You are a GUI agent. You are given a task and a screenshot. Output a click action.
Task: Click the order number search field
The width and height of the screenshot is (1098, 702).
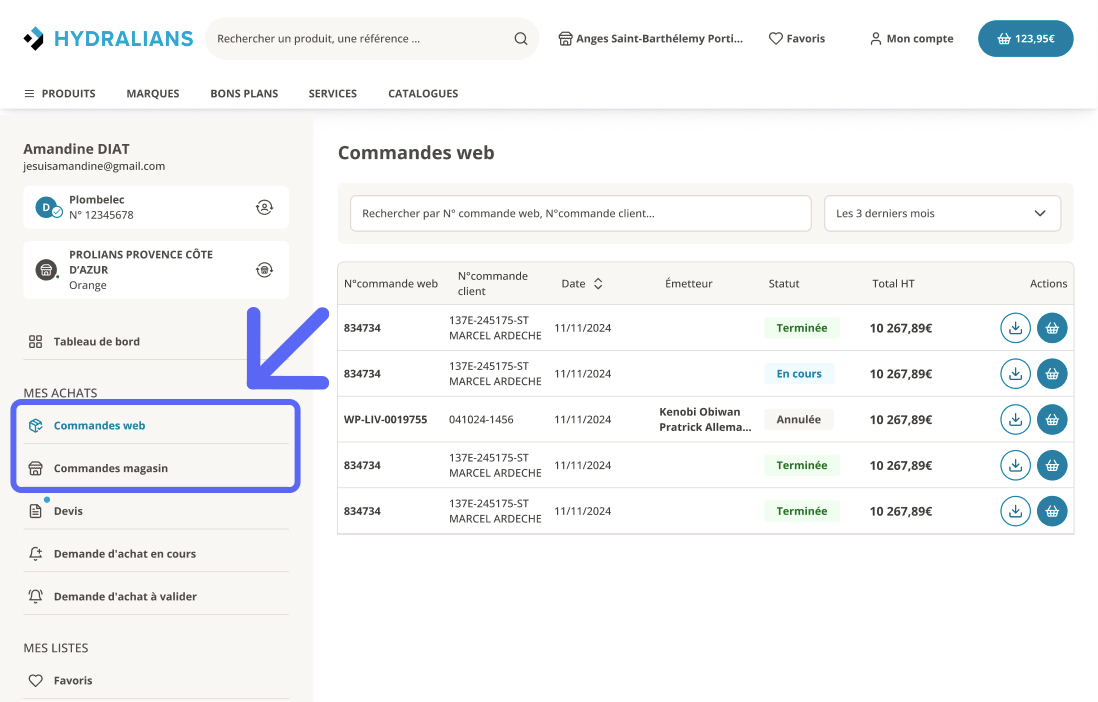[x=581, y=213]
